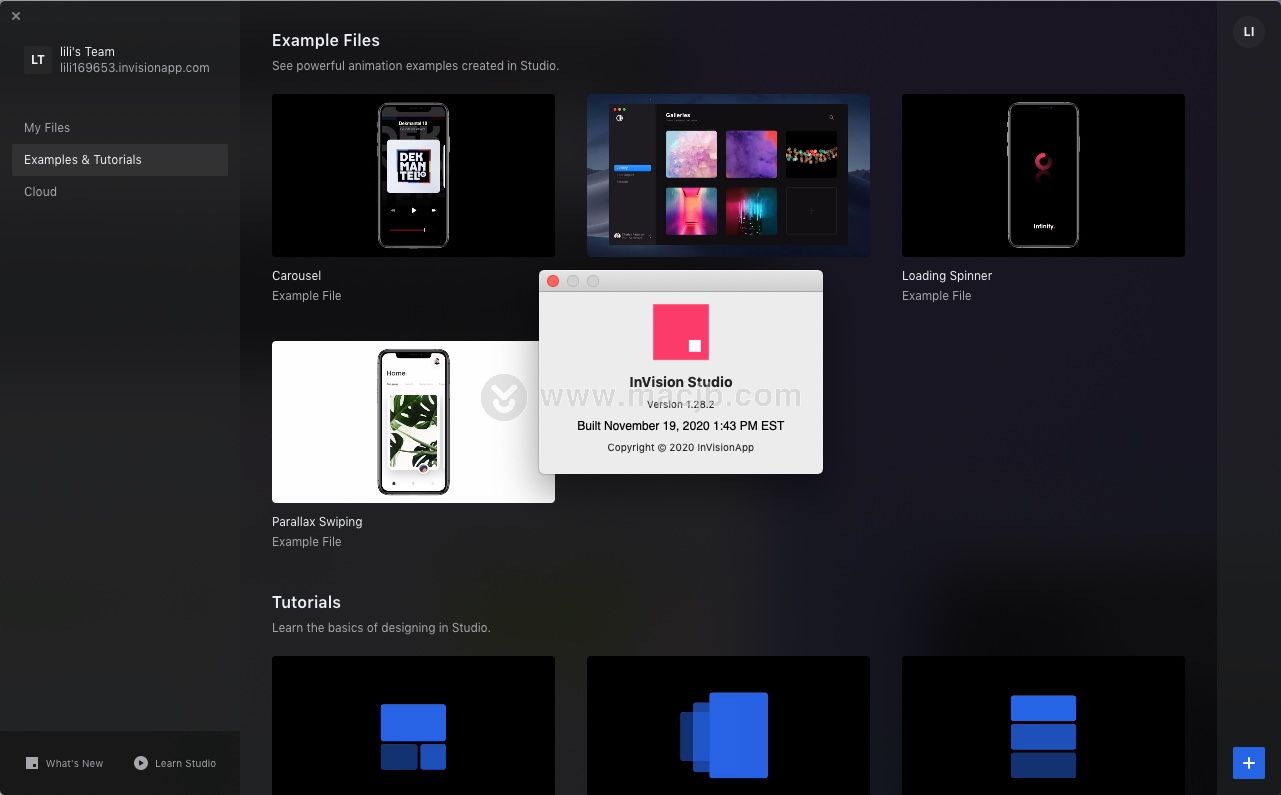1281x795 pixels.
Task: Open the LI user profile avatar
Action: click(1248, 32)
